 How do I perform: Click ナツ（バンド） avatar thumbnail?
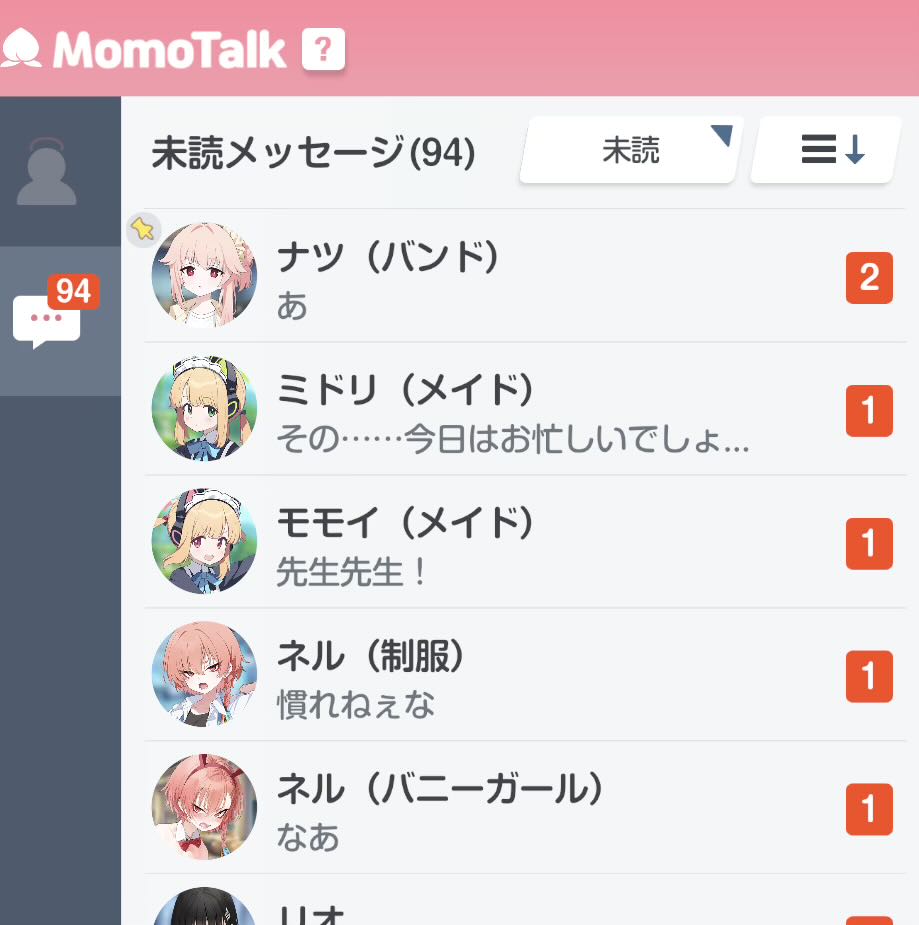(x=204, y=275)
